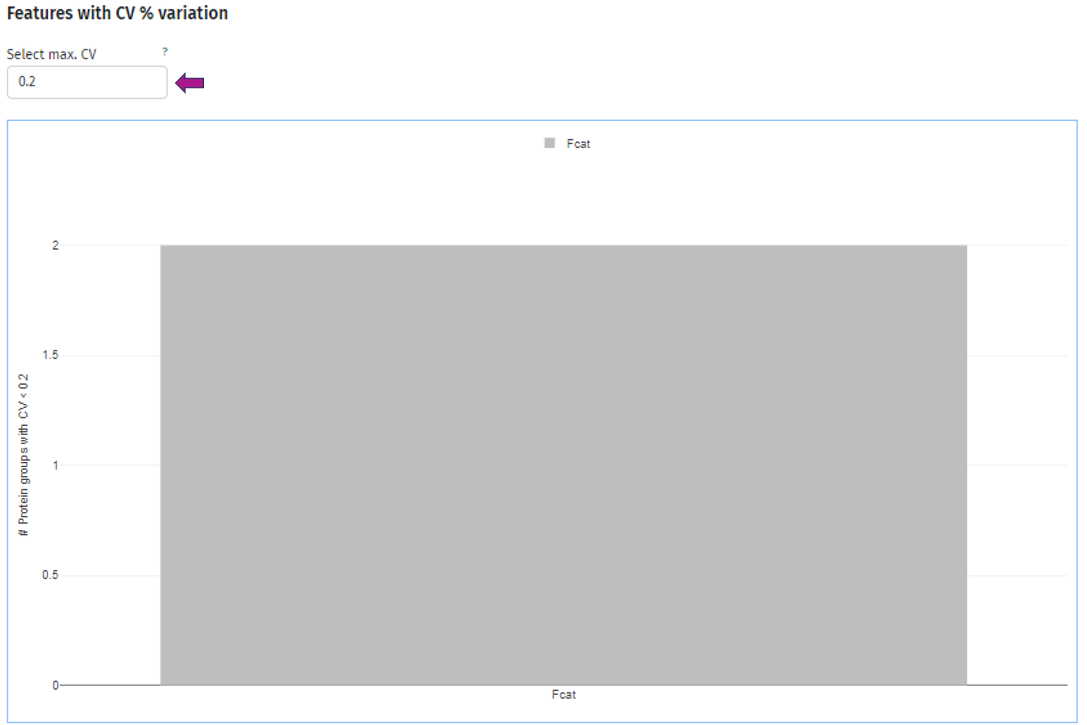The width and height of the screenshot is (1087, 725).
Task: Click the y-axis tick label 0
Action: pyautogui.click(x=55, y=685)
